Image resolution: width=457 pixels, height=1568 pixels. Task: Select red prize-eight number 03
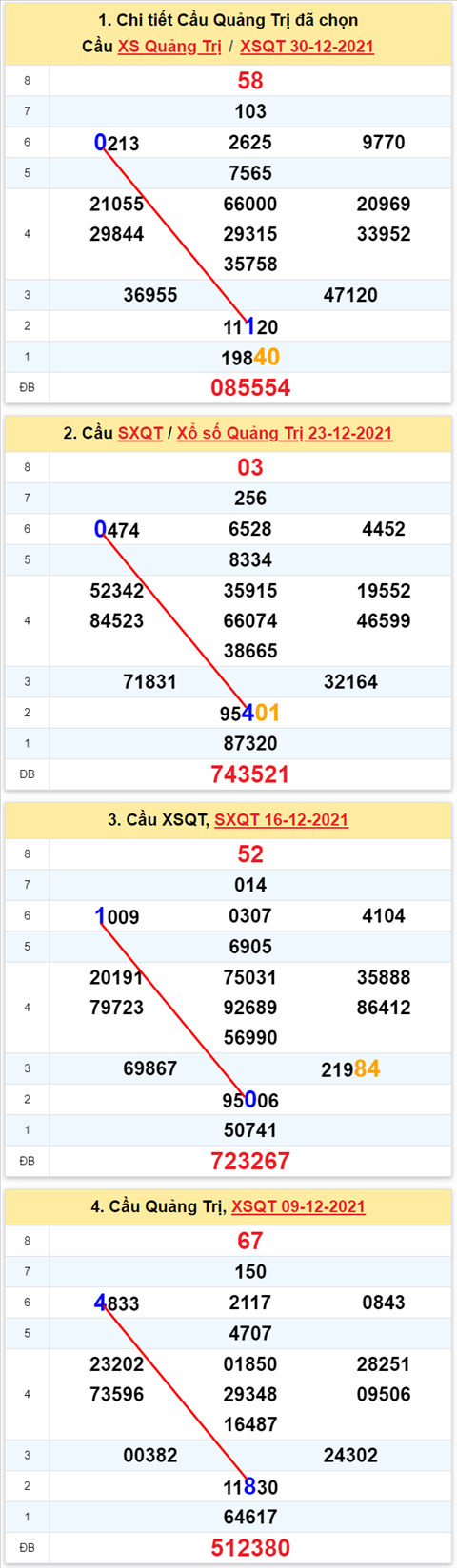(250, 467)
